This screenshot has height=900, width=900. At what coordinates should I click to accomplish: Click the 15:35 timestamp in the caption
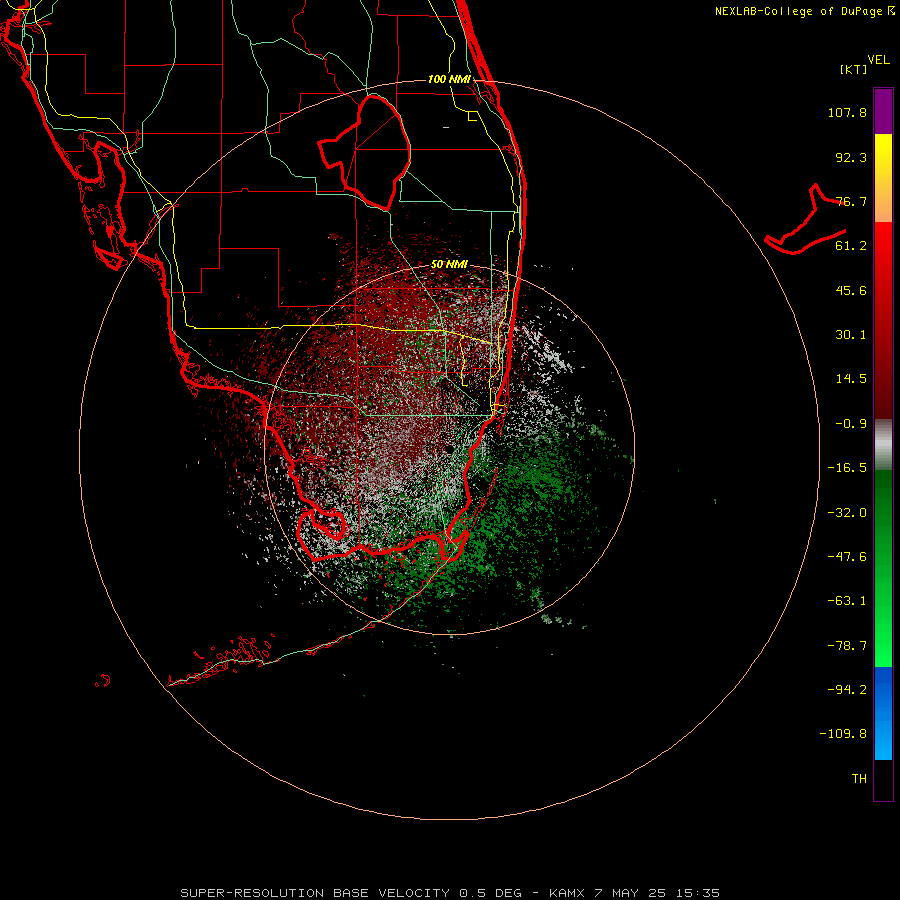tap(697, 893)
